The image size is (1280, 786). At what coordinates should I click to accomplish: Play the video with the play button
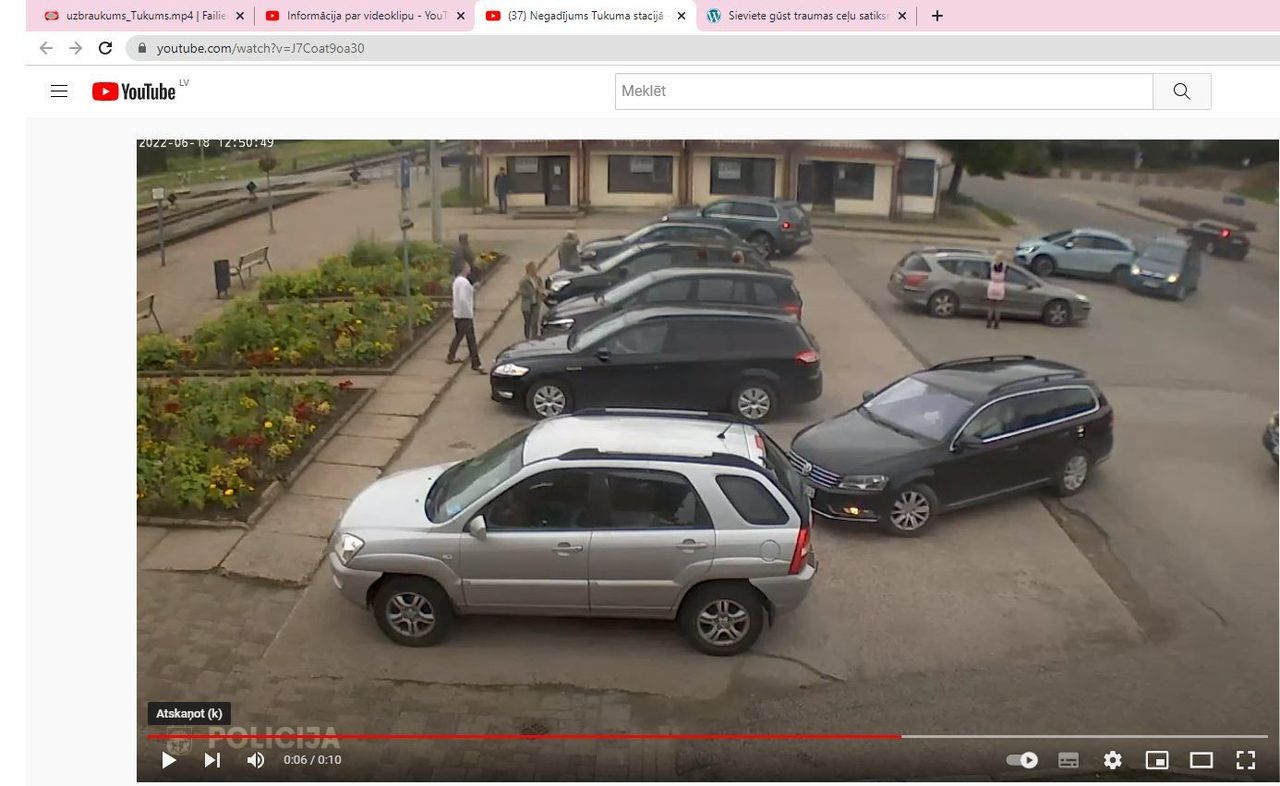point(169,760)
